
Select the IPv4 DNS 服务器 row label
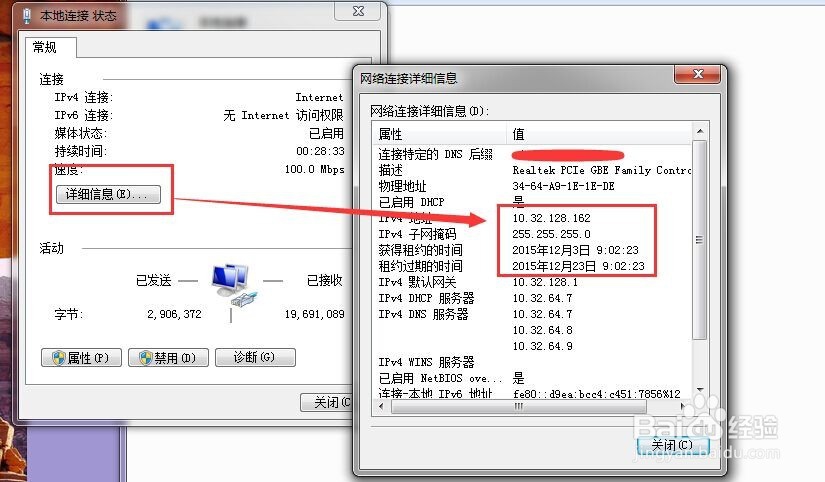[x=423, y=314]
